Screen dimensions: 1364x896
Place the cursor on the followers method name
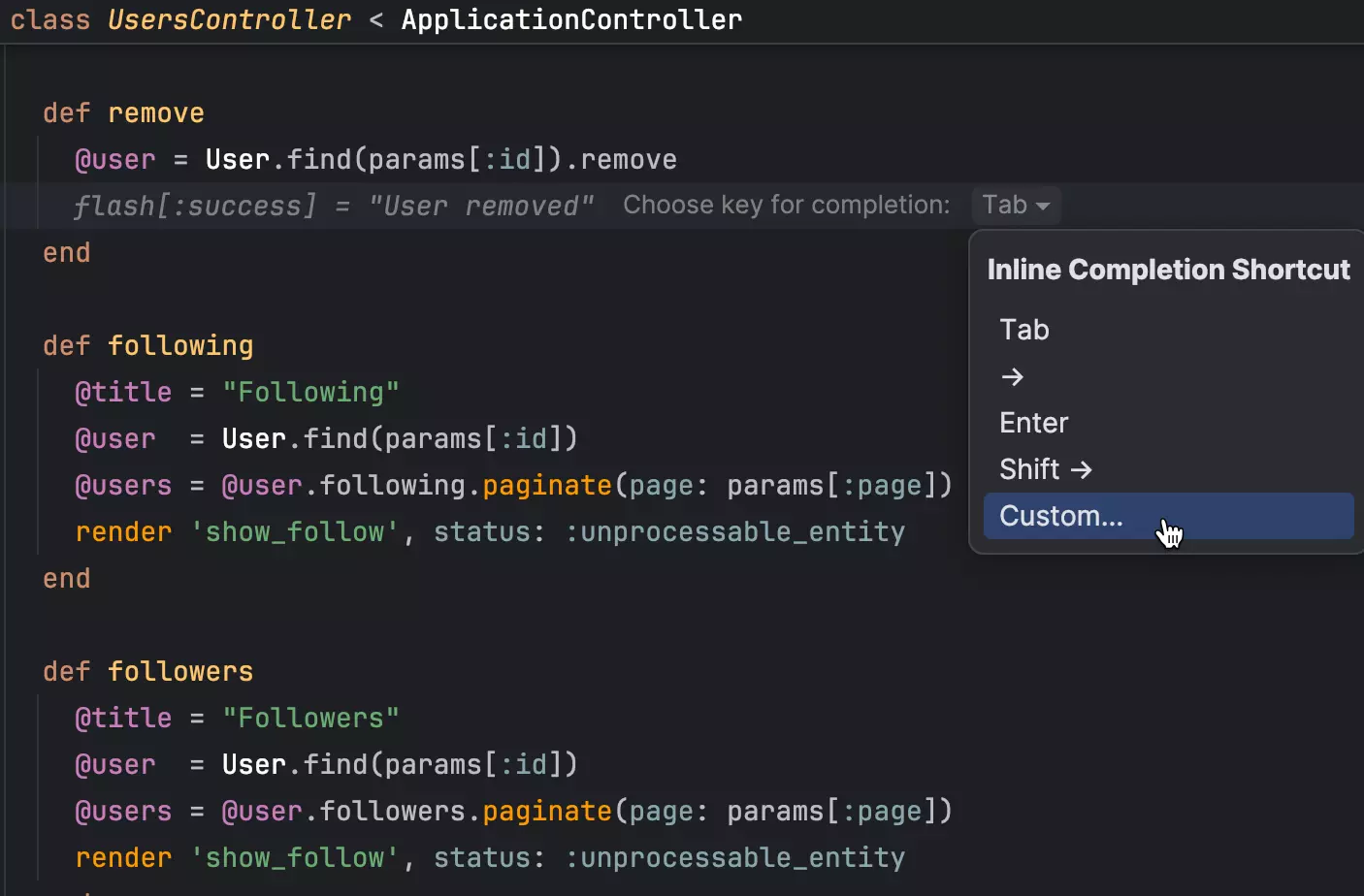179,672
